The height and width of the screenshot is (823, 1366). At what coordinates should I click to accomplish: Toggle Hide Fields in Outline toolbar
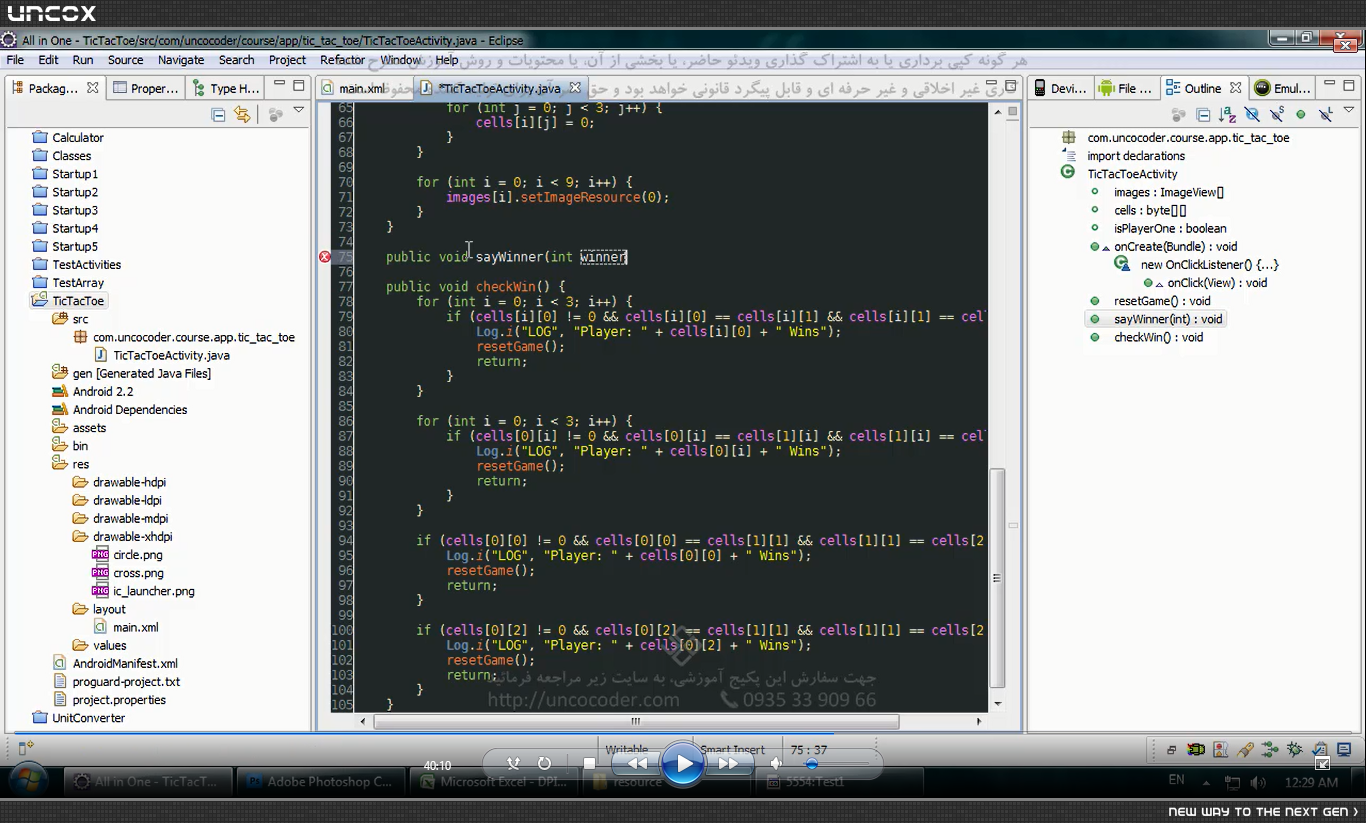tap(1252, 115)
